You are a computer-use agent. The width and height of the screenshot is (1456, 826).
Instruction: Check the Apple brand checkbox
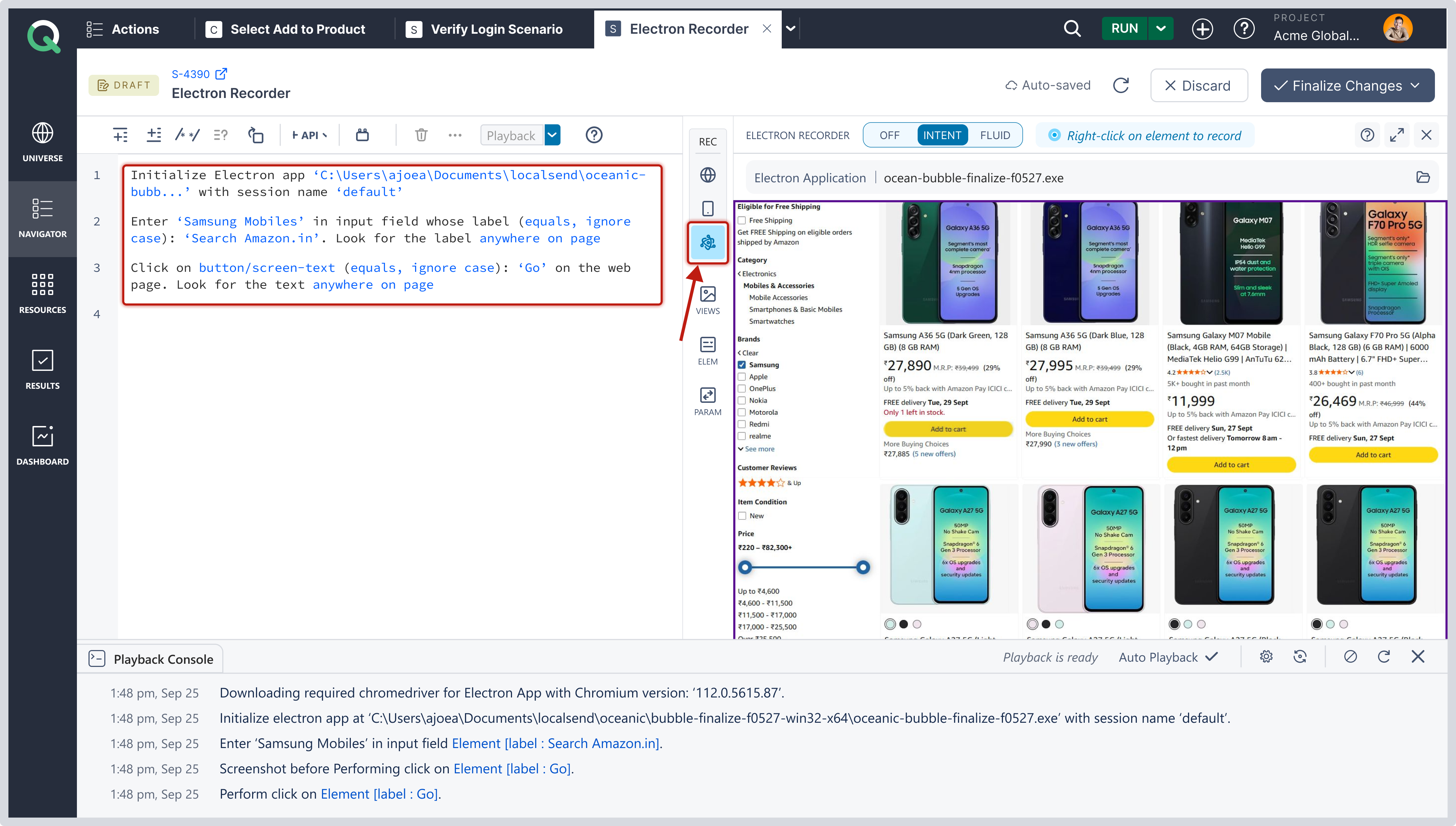click(742, 377)
